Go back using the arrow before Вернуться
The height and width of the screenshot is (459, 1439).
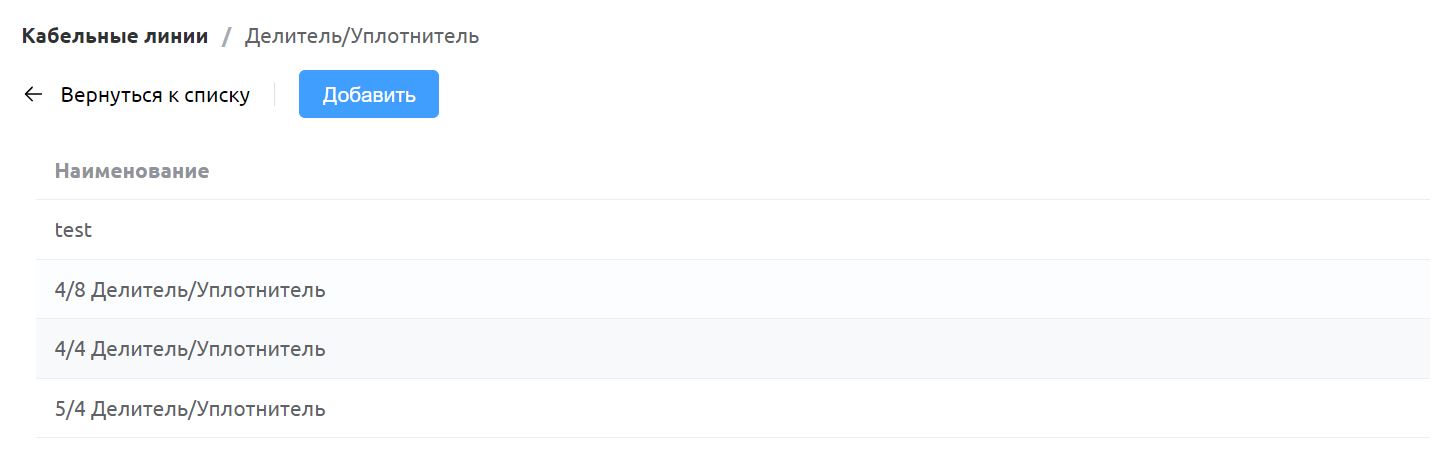coord(33,95)
